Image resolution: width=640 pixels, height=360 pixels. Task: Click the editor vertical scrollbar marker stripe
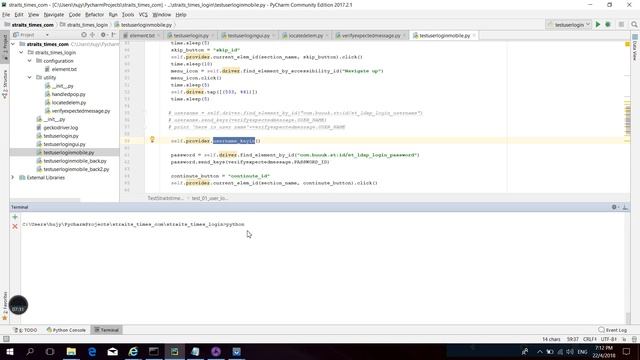pyautogui.click(x=627, y=118)
